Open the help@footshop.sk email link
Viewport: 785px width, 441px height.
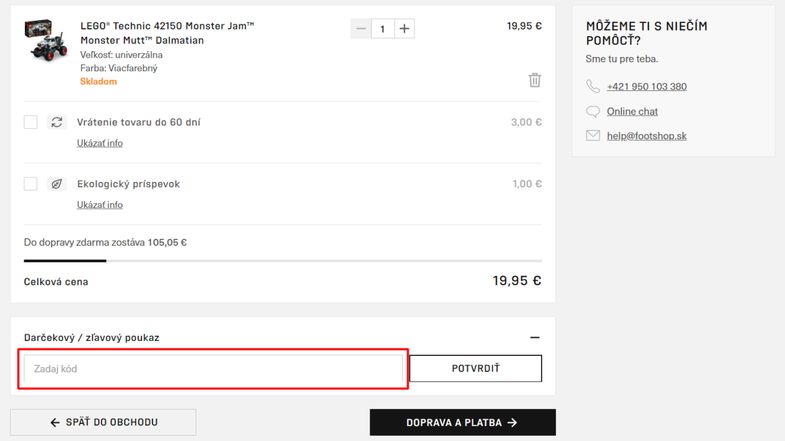tap(647, 136)
